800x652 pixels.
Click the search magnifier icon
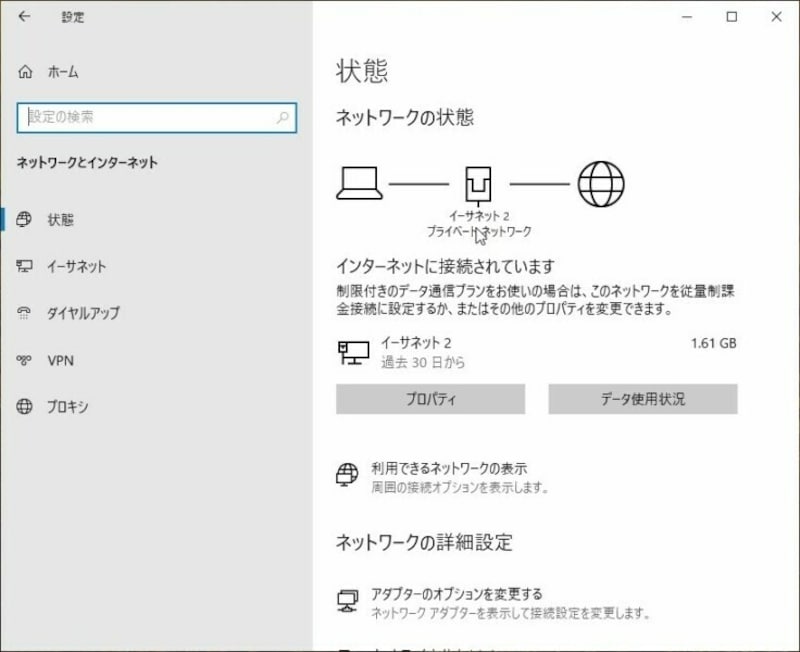[x=283, y=117]
